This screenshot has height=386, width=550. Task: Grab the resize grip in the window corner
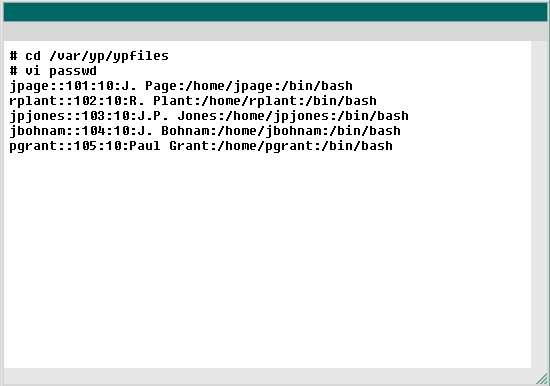tap(542, 378)
